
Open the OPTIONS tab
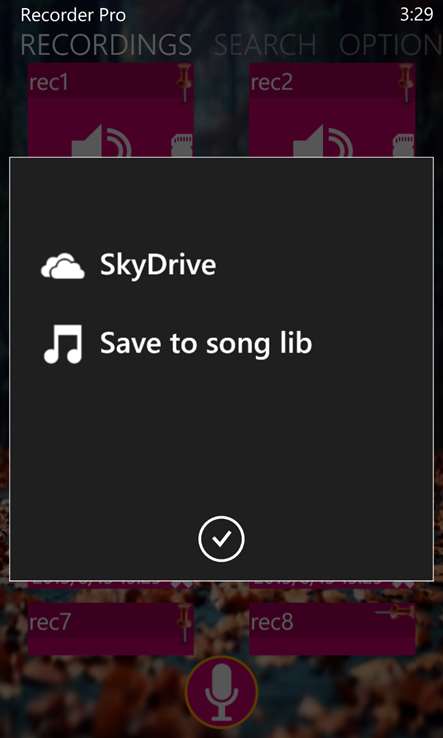click(391, 45)
